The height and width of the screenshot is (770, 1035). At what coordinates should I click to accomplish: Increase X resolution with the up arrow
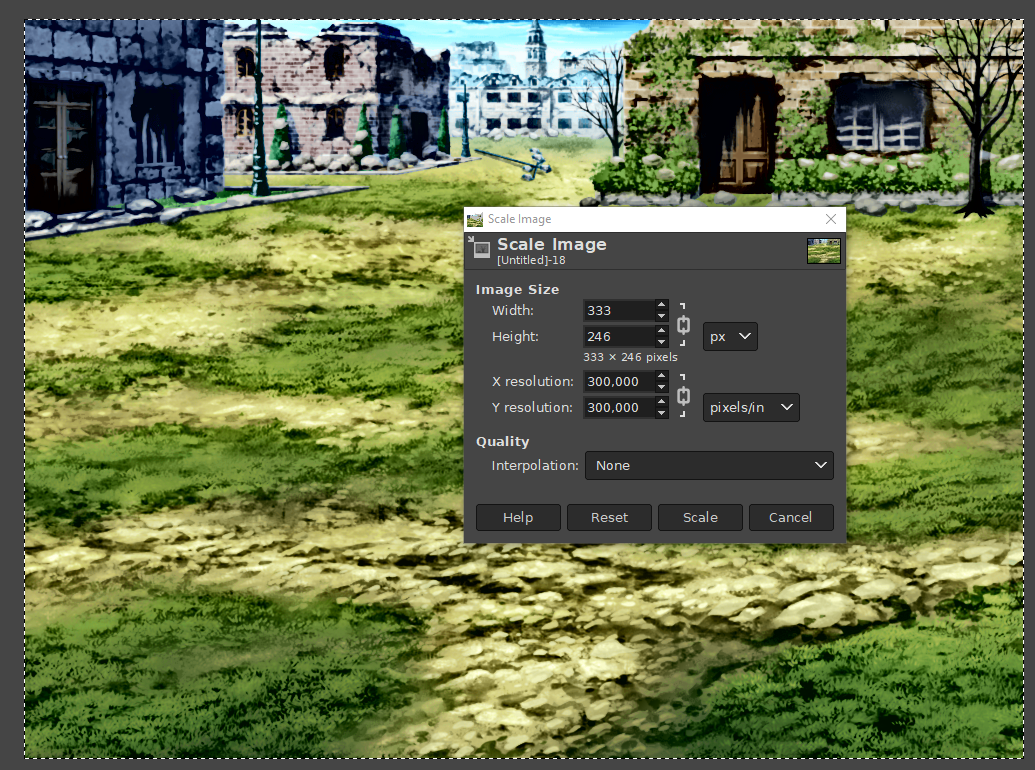(661, 376)
